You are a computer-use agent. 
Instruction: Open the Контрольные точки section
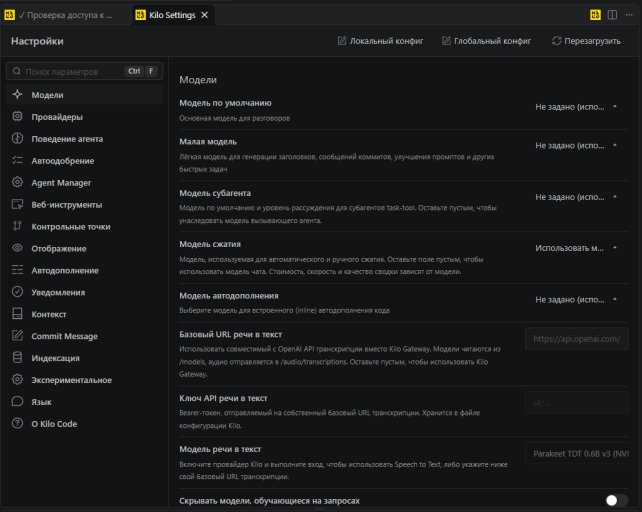click(85, 227)
